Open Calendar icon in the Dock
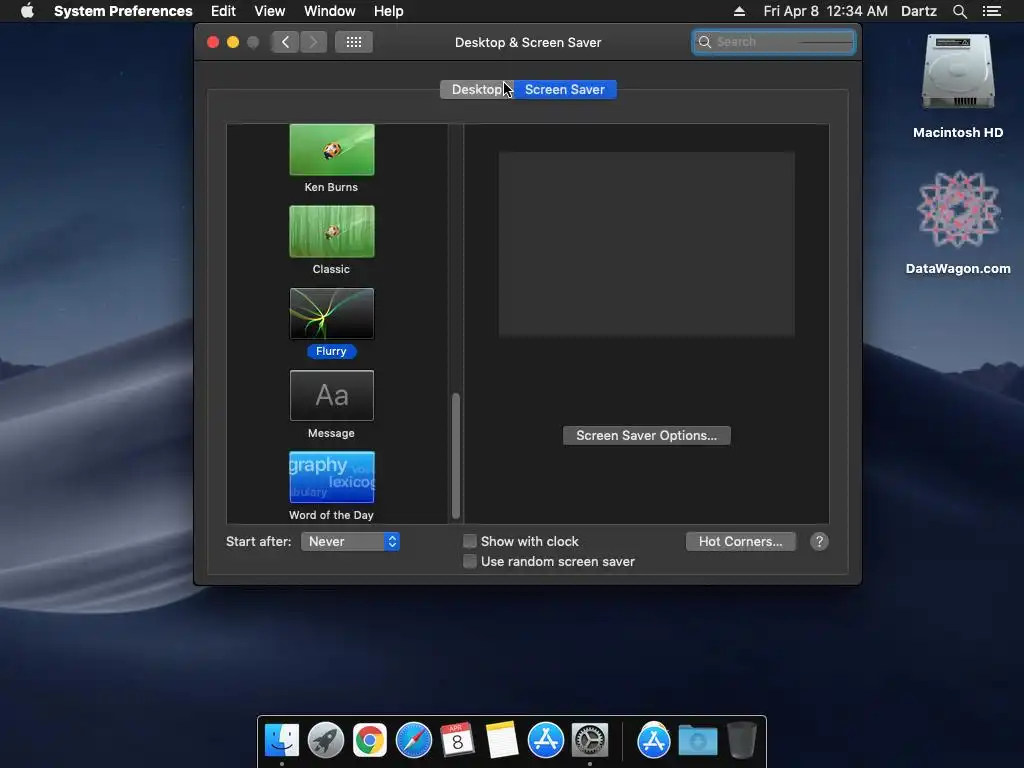The height and width of the screenshot is (768, 1024). [457, 740]
